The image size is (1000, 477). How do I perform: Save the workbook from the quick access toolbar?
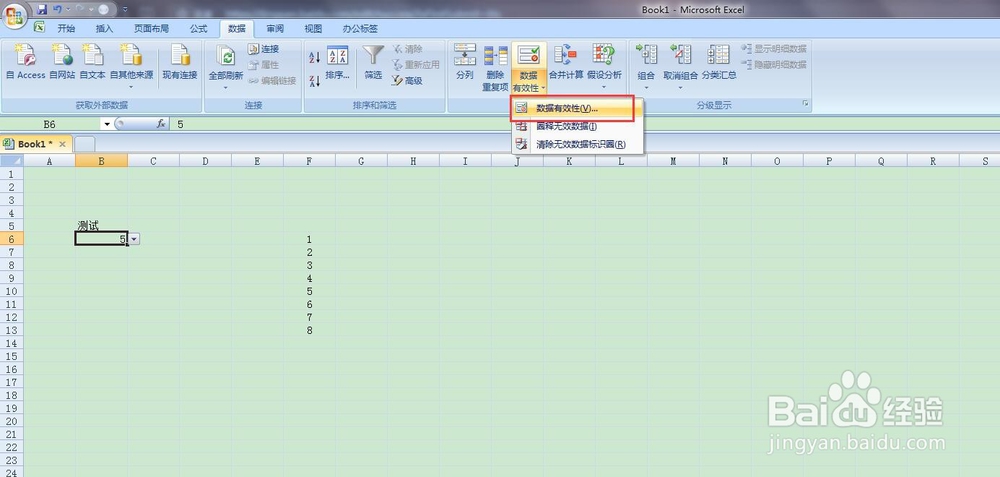click(x=42, y=10)
